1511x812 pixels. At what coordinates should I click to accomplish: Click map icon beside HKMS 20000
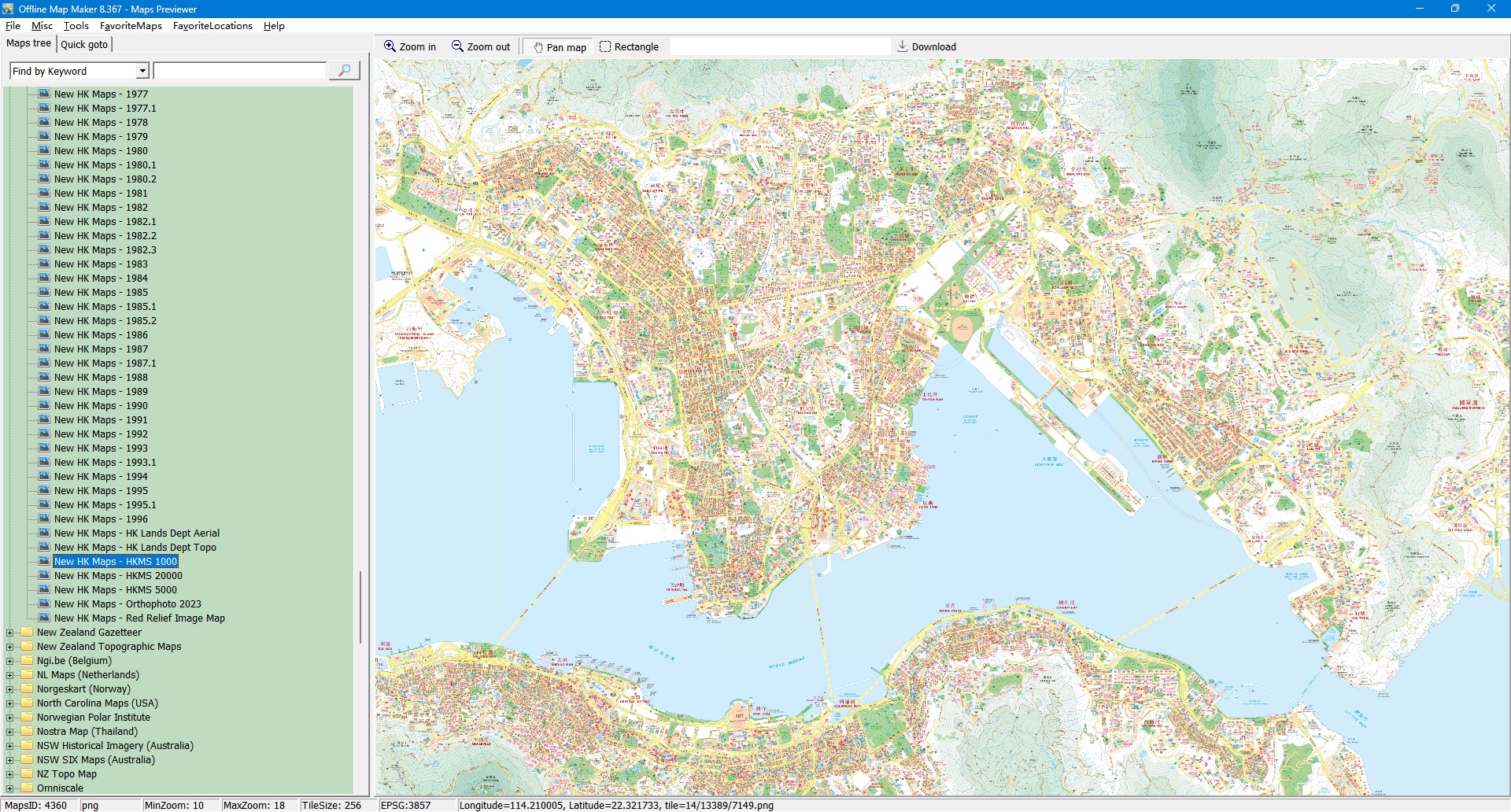(44, 575)
